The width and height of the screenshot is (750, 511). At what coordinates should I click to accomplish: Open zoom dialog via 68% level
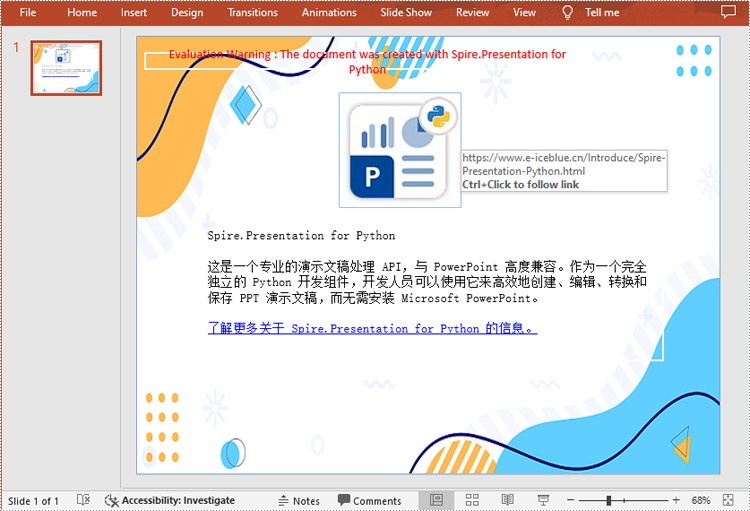coord(701,500)
